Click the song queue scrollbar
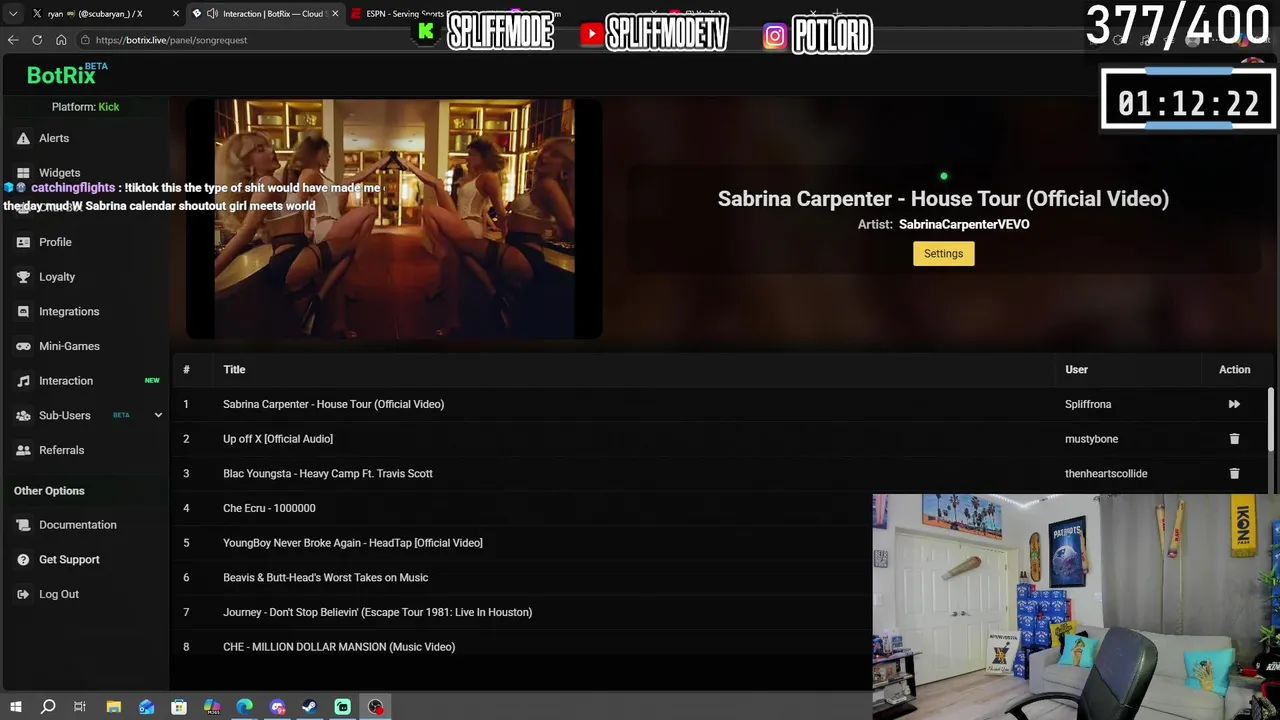 [x=1271, y=420]
